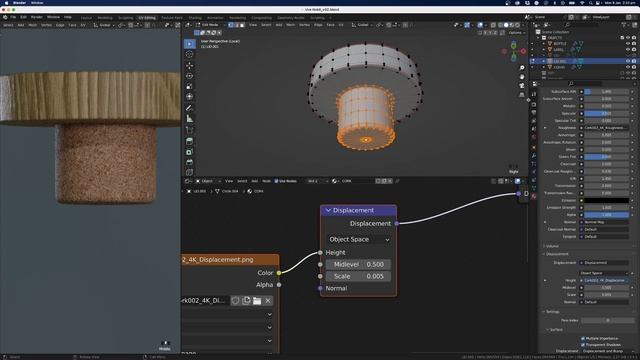Collapse the Settings panel in Properties
The height and width of the screenshot is (360, 640).
tap(552, 311)
